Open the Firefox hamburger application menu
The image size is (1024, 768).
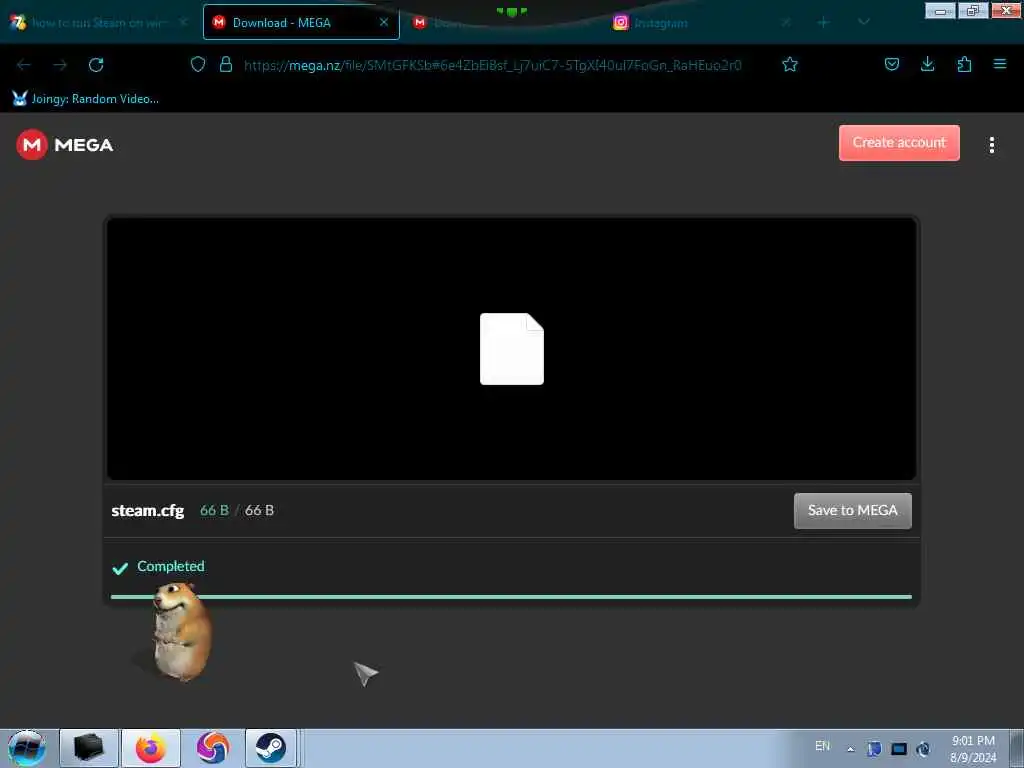[999, 64]
